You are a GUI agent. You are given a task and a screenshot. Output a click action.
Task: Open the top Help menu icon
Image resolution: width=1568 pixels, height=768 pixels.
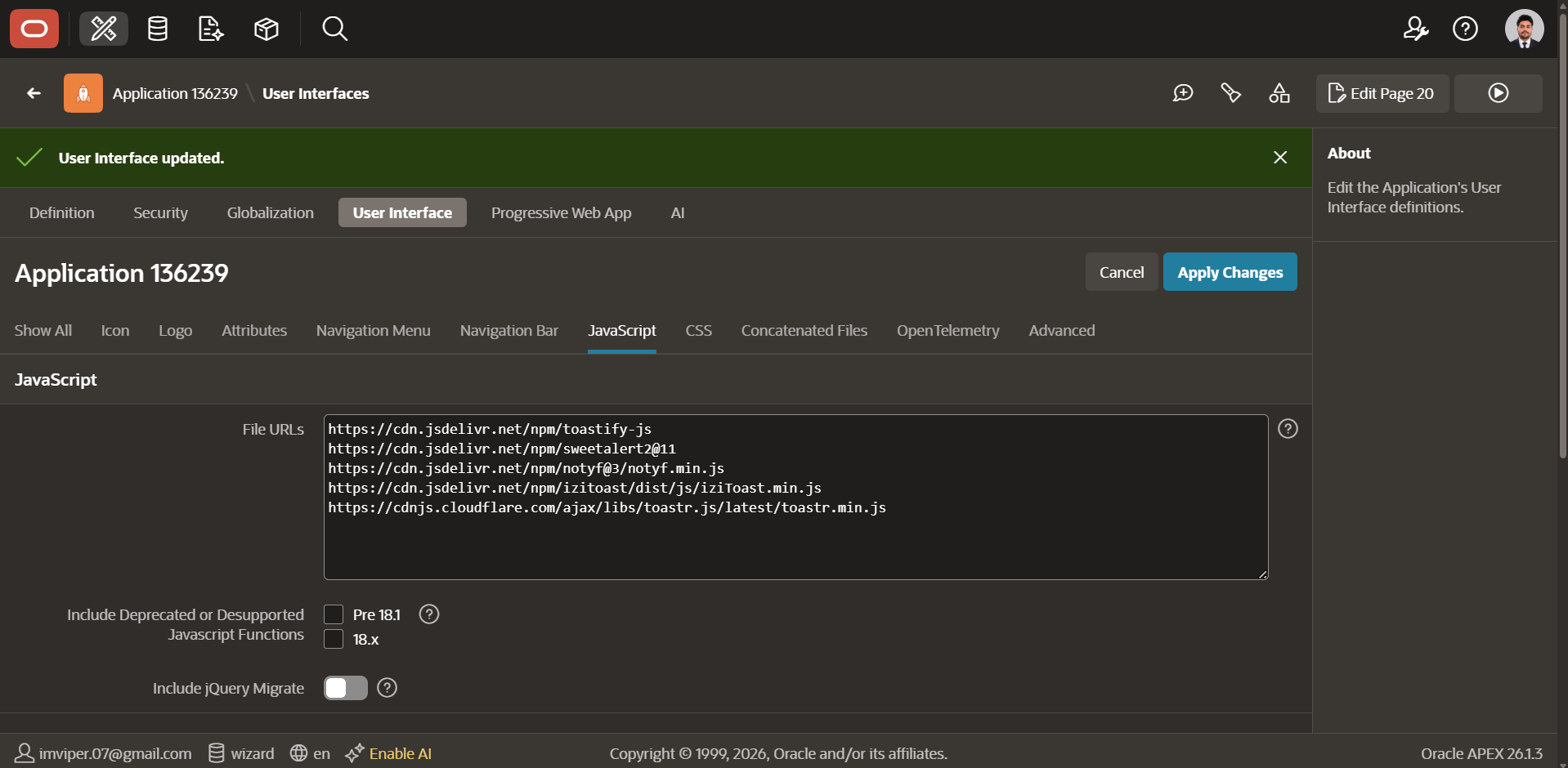tap(1465, 29)
